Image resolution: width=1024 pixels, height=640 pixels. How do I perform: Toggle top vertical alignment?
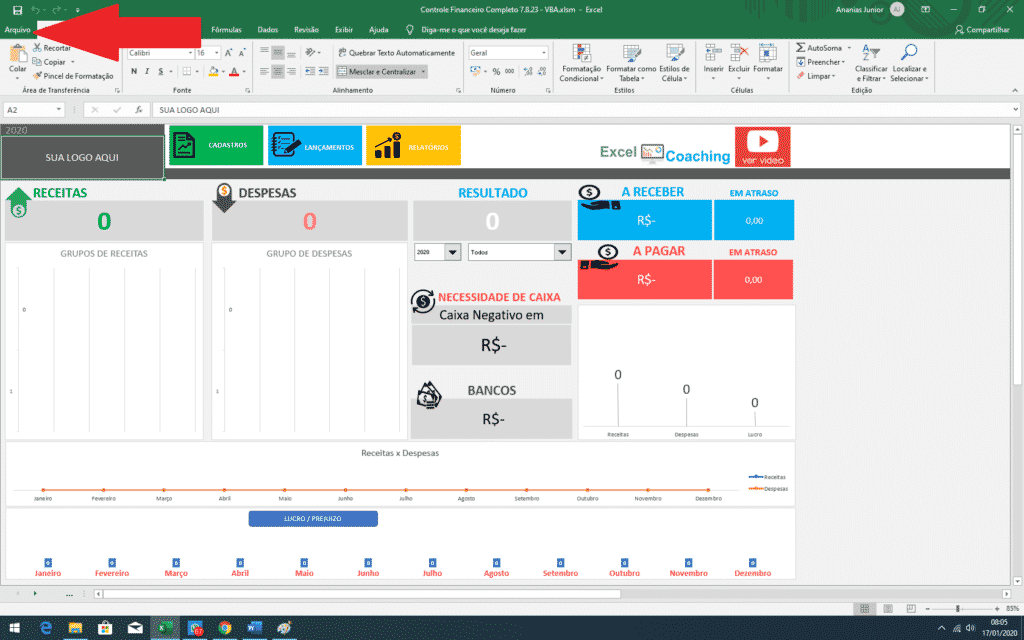[x=264, y=52]
